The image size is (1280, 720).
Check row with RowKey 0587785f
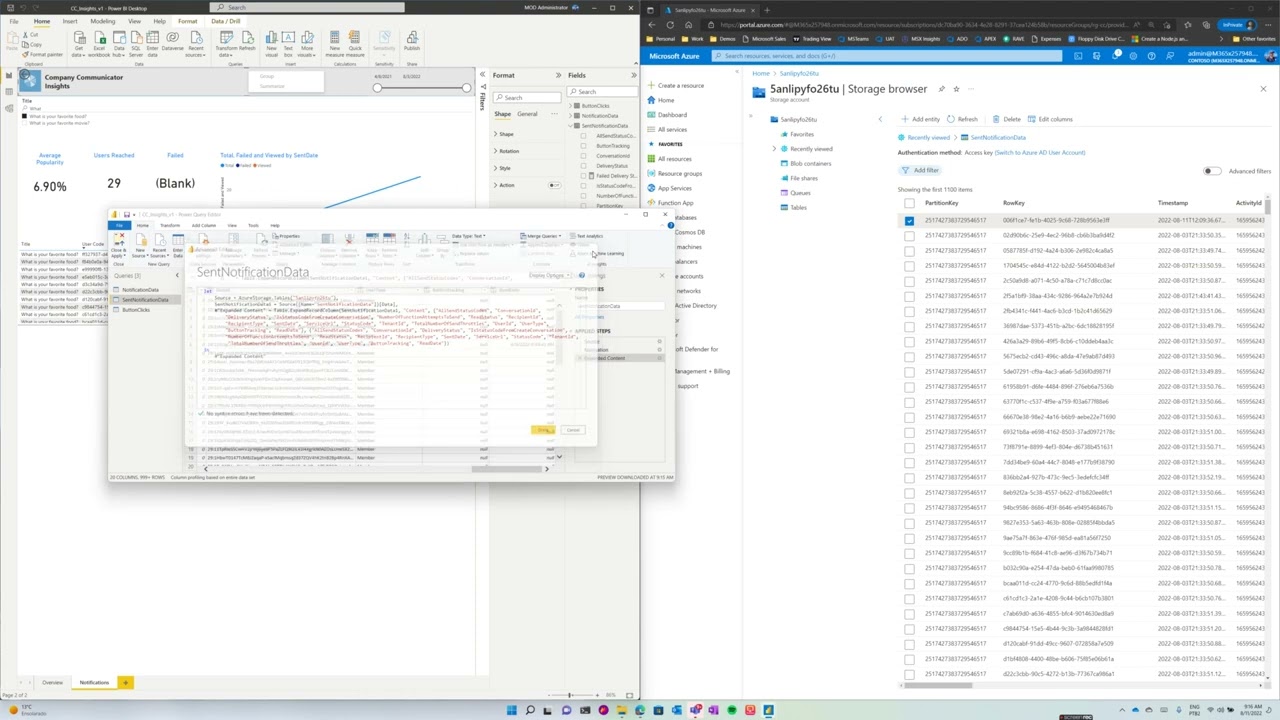(x=909, y=250)
